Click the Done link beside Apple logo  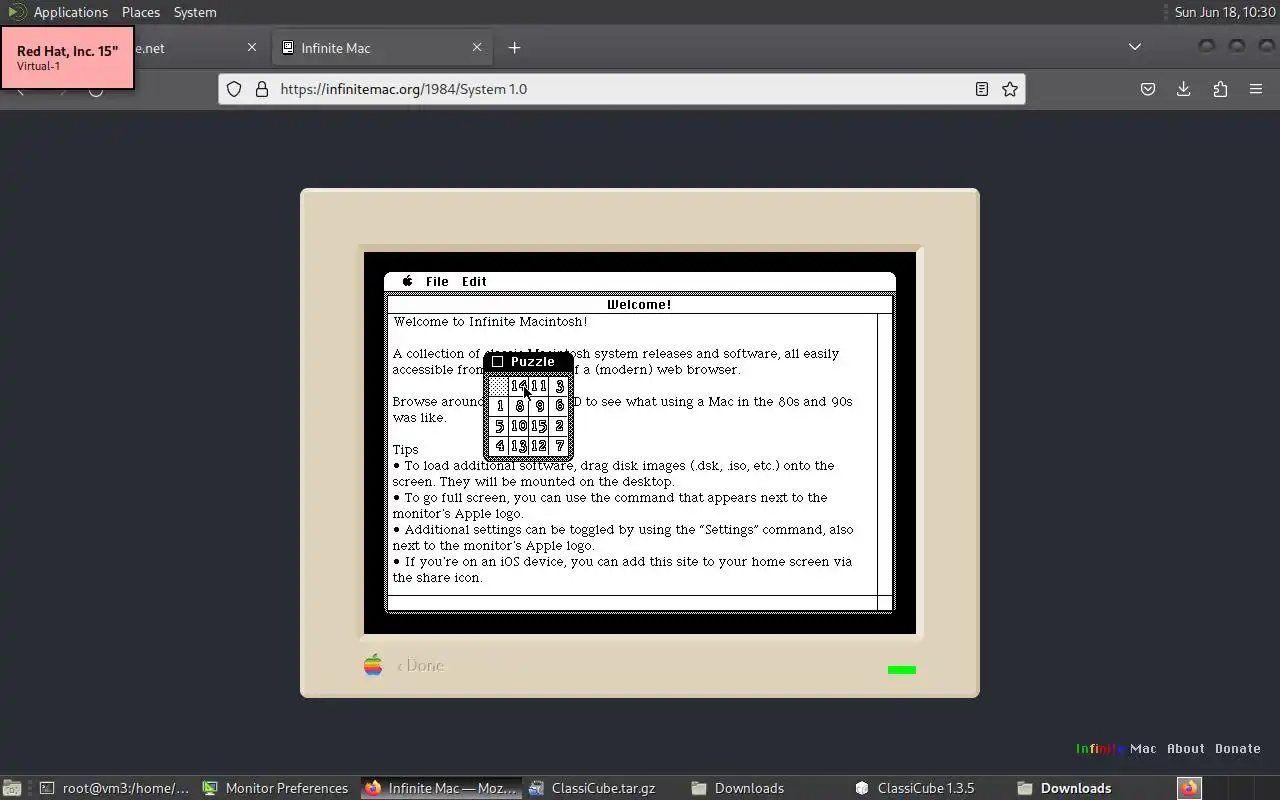click(420, 666)
